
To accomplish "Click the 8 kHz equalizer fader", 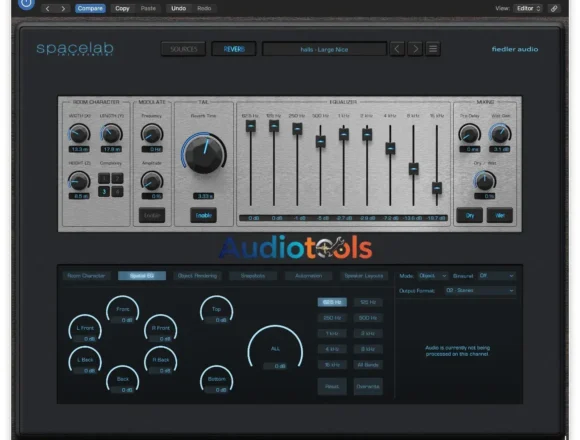I will click(x=414, y=169).
